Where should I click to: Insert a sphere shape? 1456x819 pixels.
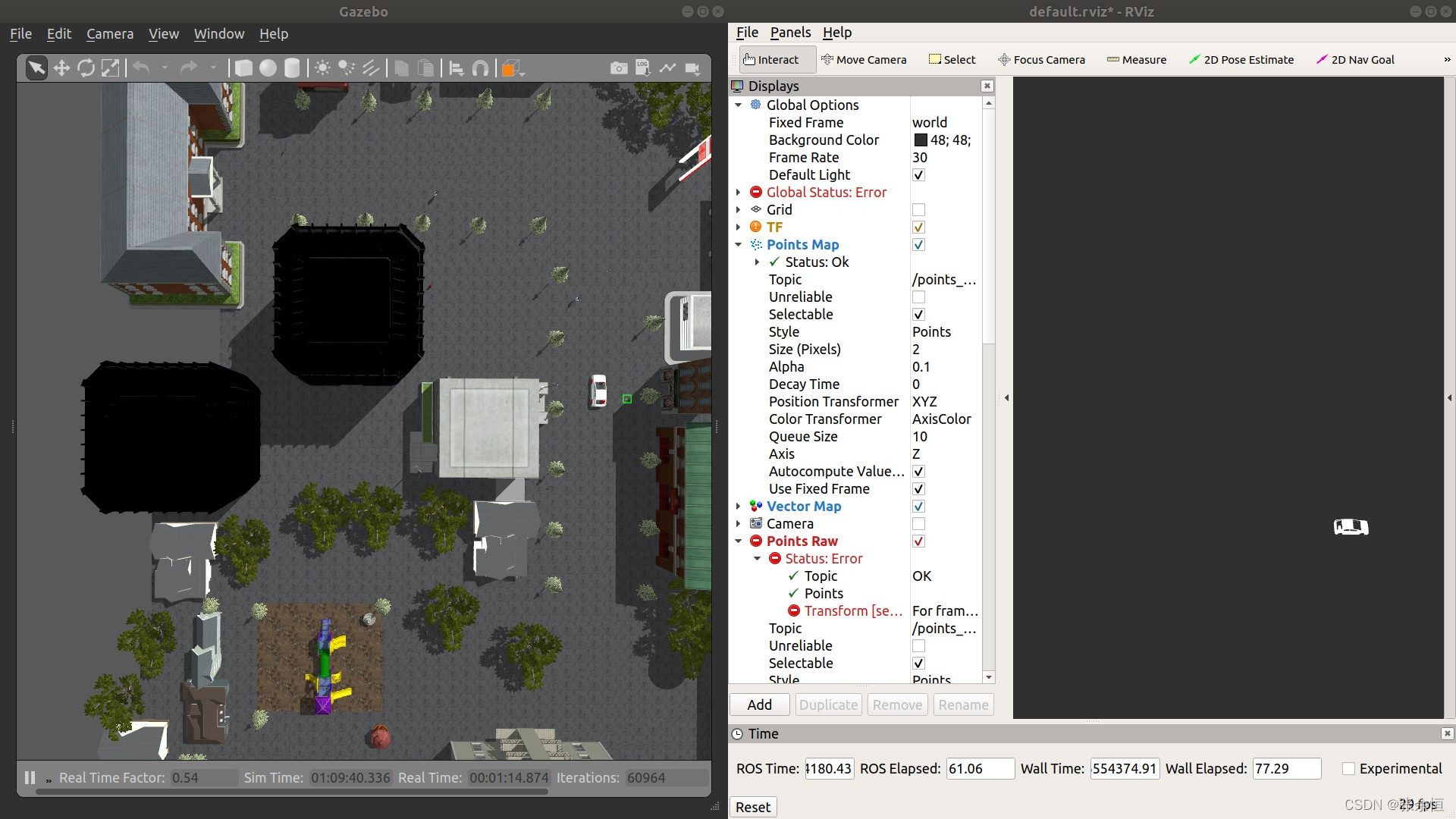(268, 68)
